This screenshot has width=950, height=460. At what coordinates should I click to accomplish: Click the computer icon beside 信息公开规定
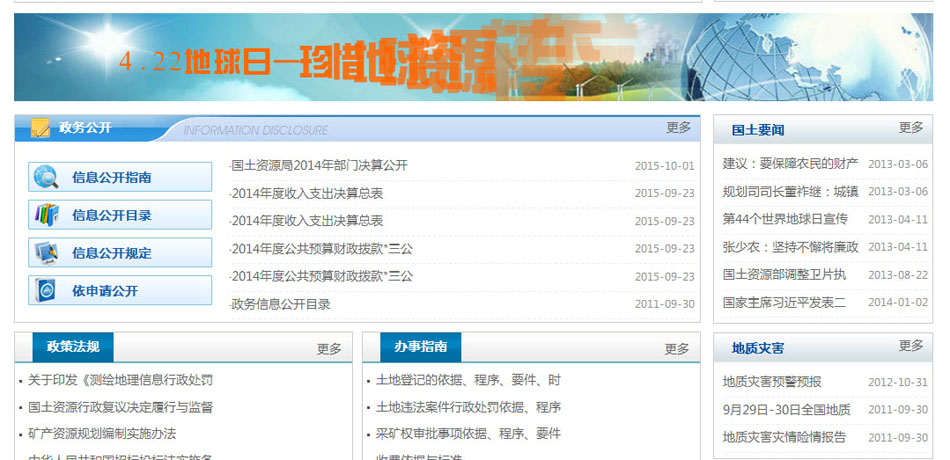click(46, 253)
